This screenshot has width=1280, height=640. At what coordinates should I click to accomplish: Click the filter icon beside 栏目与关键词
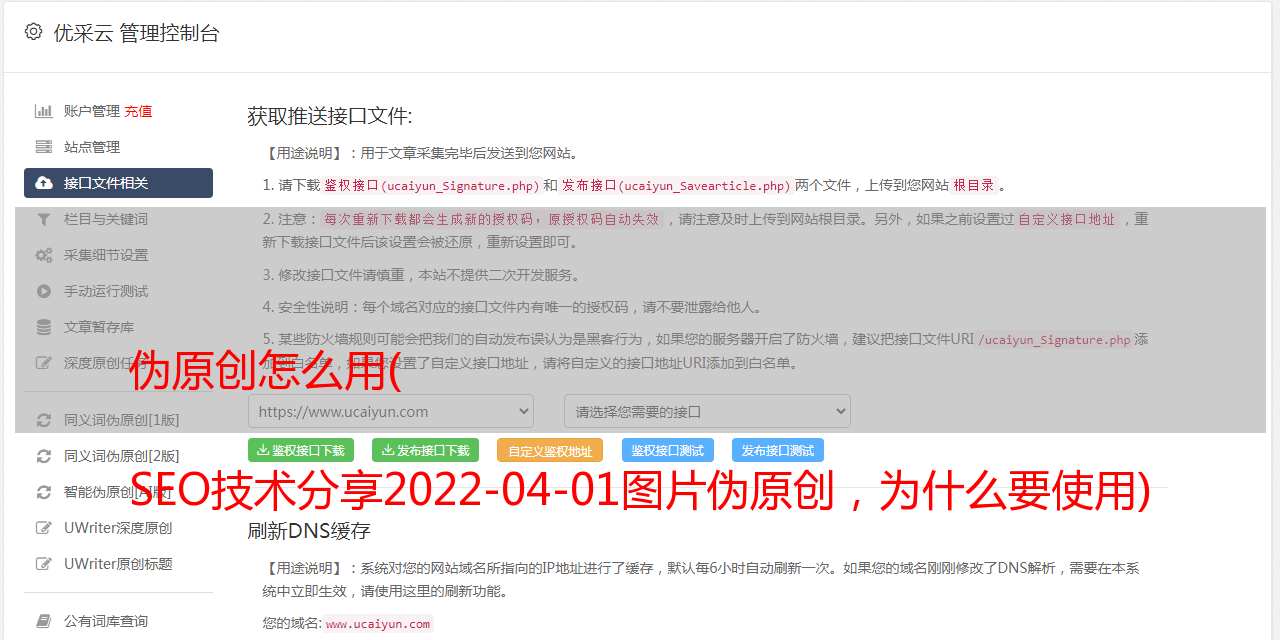44,219
